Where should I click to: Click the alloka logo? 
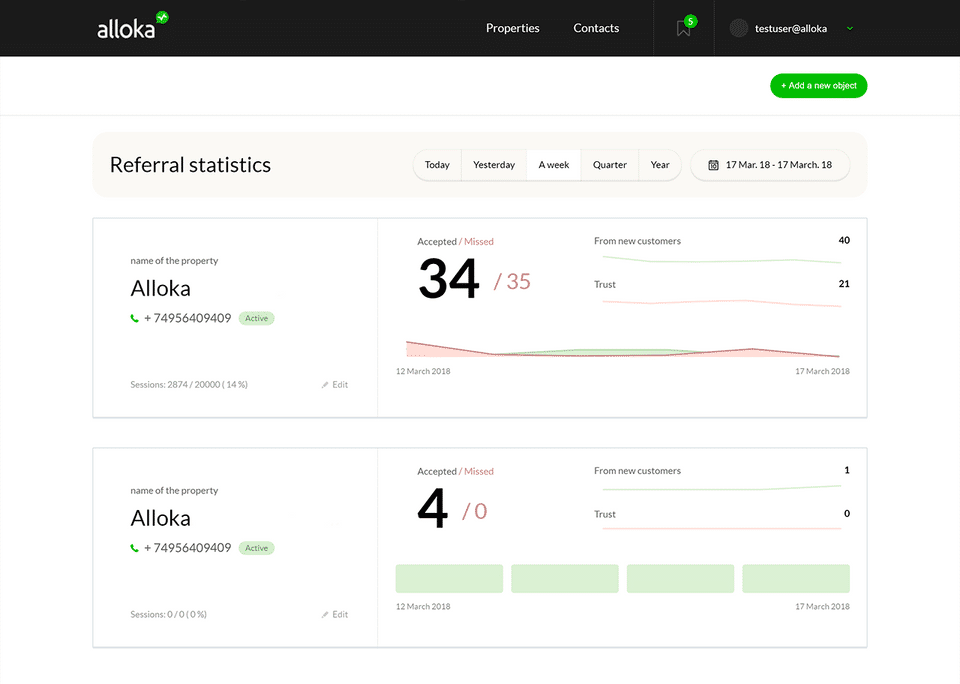tap(132, 26)
